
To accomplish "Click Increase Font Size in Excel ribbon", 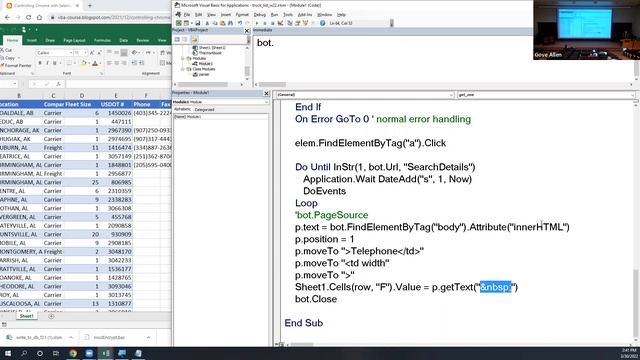I will tap(92, 53).
